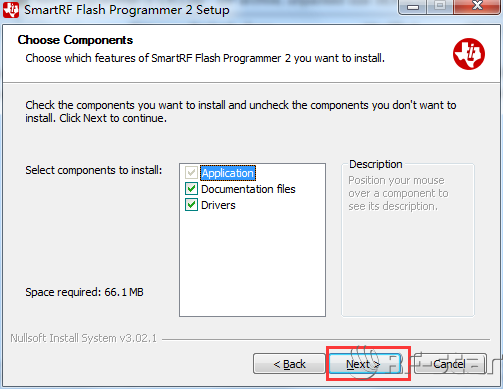This screenshot has height=389, width=503.
Task: Return to previous page with Back
Action: point(289,364)
